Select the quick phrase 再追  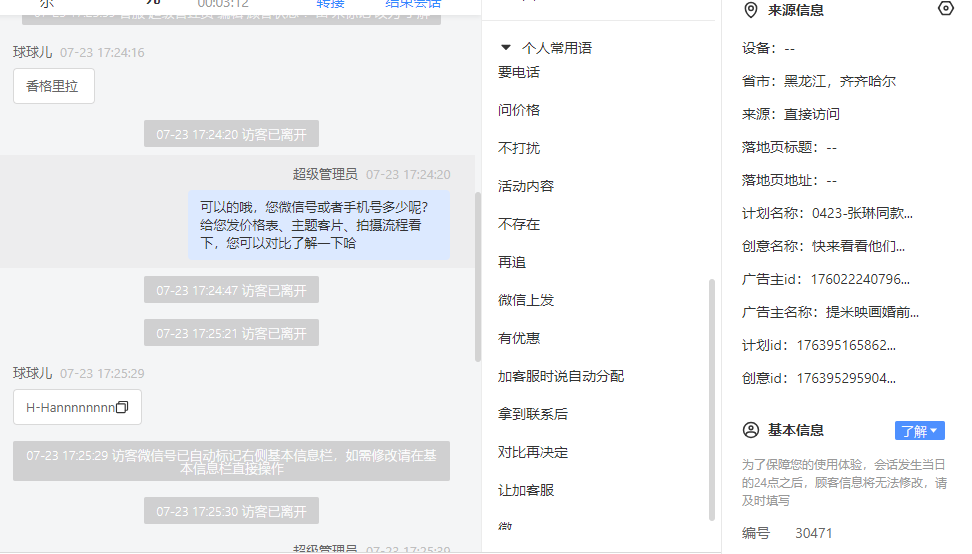pos(512,262)
